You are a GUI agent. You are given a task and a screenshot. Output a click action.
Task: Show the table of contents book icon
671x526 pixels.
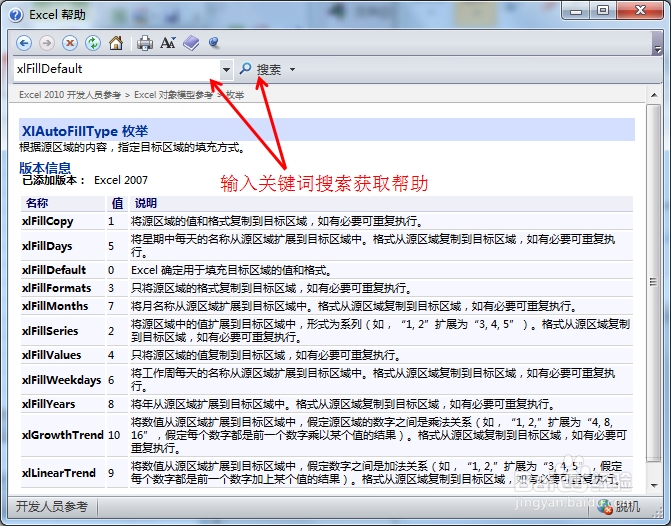coord(191,43)
